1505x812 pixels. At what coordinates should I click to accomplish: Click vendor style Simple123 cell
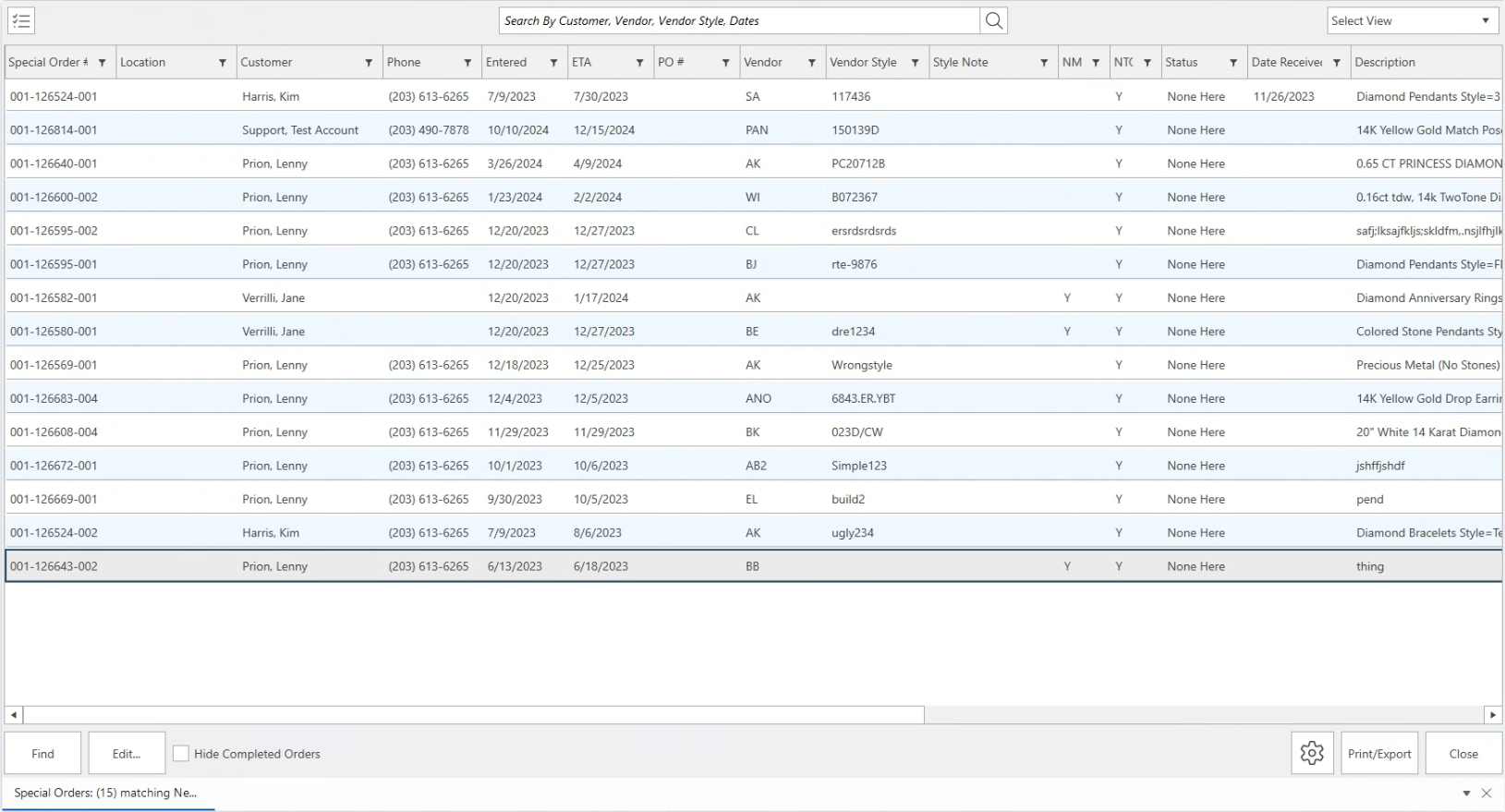click(x=859, y=466)
